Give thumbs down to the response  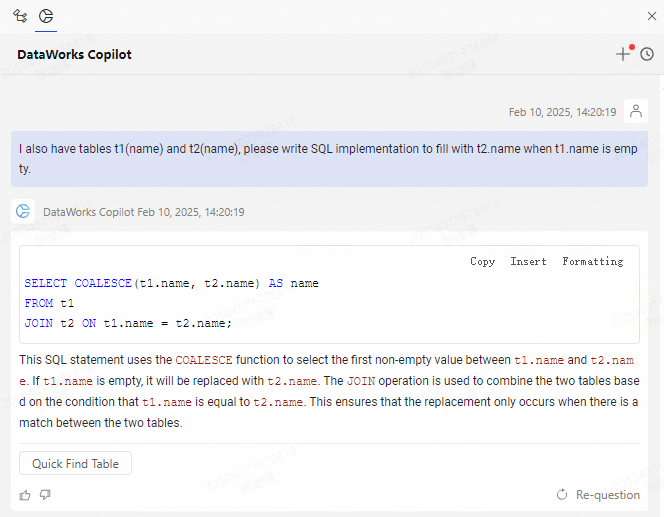pyautogui.click(x=45, y=495)
